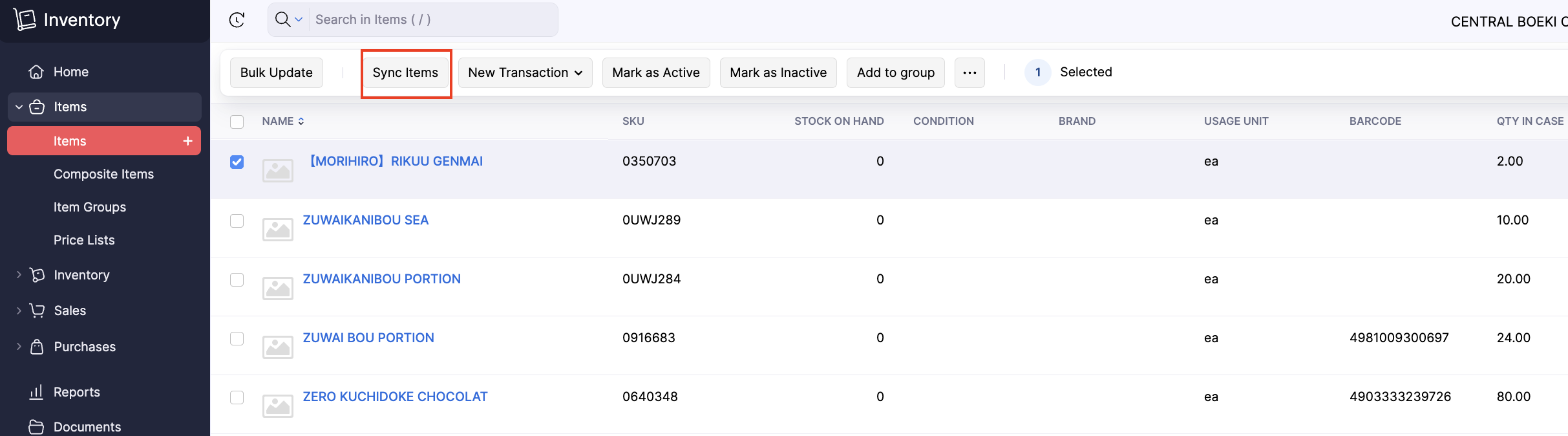Expand the Sales section chevron

[19, 311]
